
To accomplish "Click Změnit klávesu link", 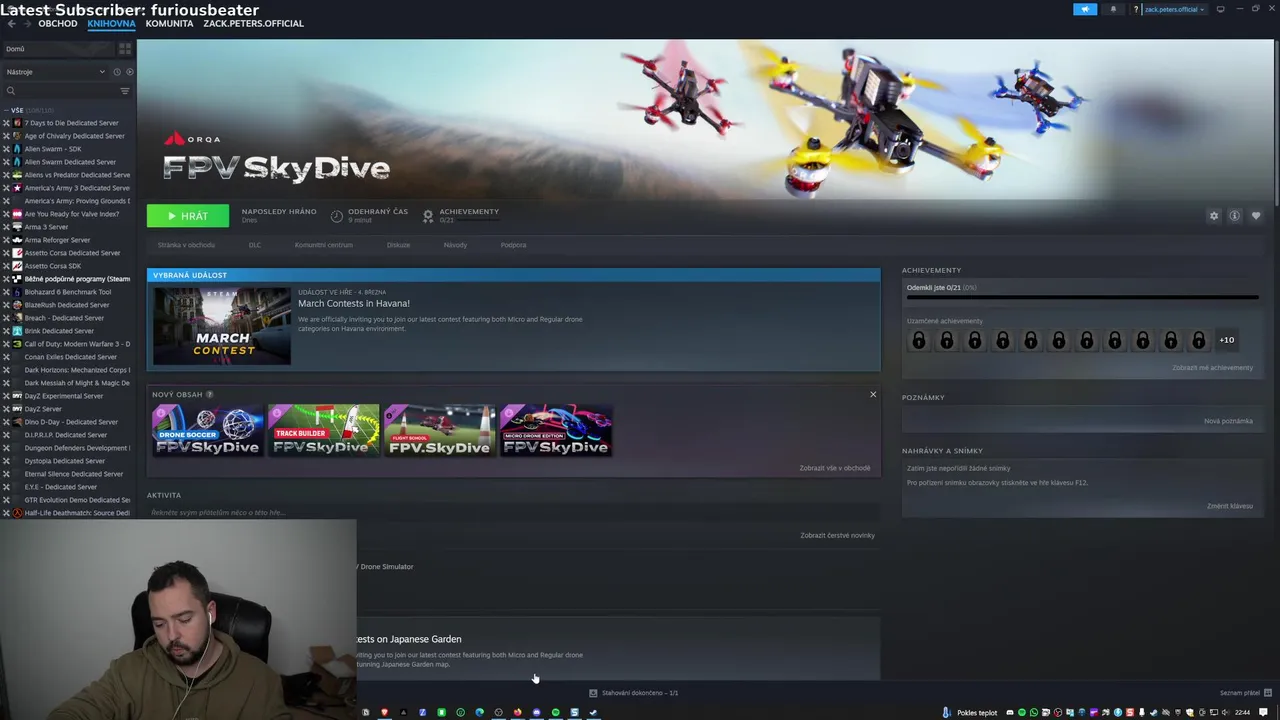I will coord(1230,506).
